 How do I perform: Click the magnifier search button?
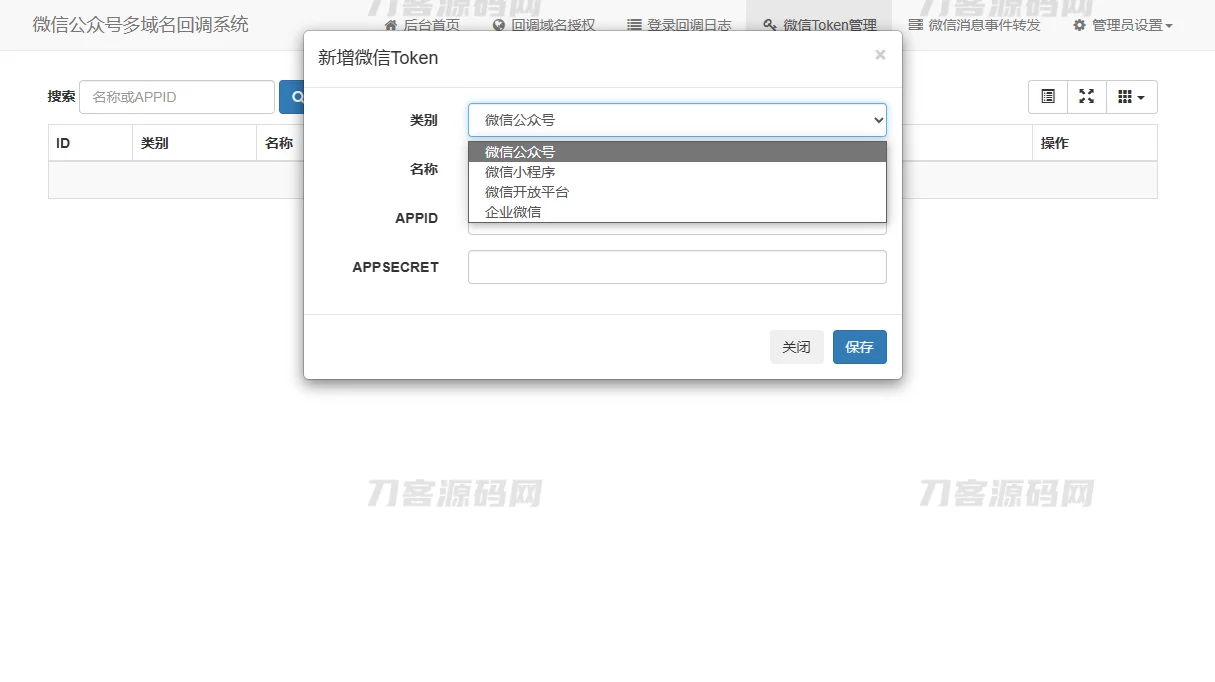pos(296,97)
